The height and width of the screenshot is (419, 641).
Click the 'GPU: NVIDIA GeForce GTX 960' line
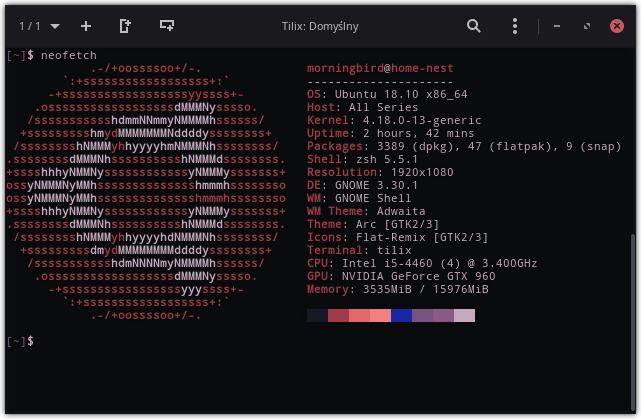401,276
